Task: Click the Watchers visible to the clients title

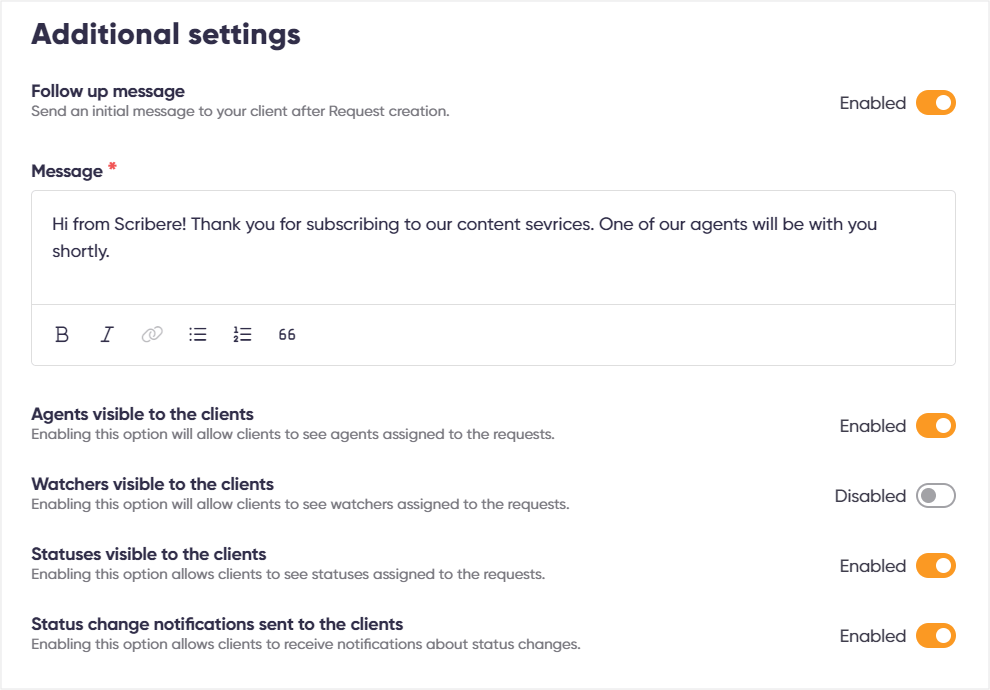Action: 153,484
